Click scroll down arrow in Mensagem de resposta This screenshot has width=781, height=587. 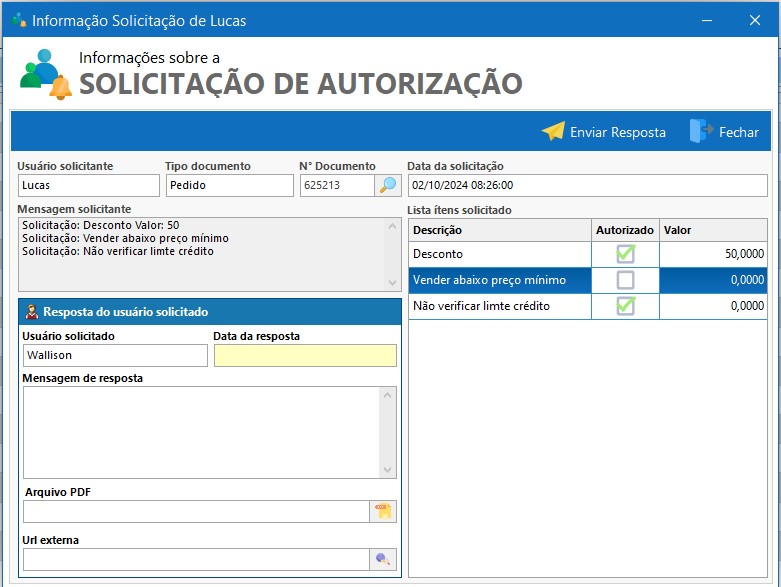pos(388,470)
